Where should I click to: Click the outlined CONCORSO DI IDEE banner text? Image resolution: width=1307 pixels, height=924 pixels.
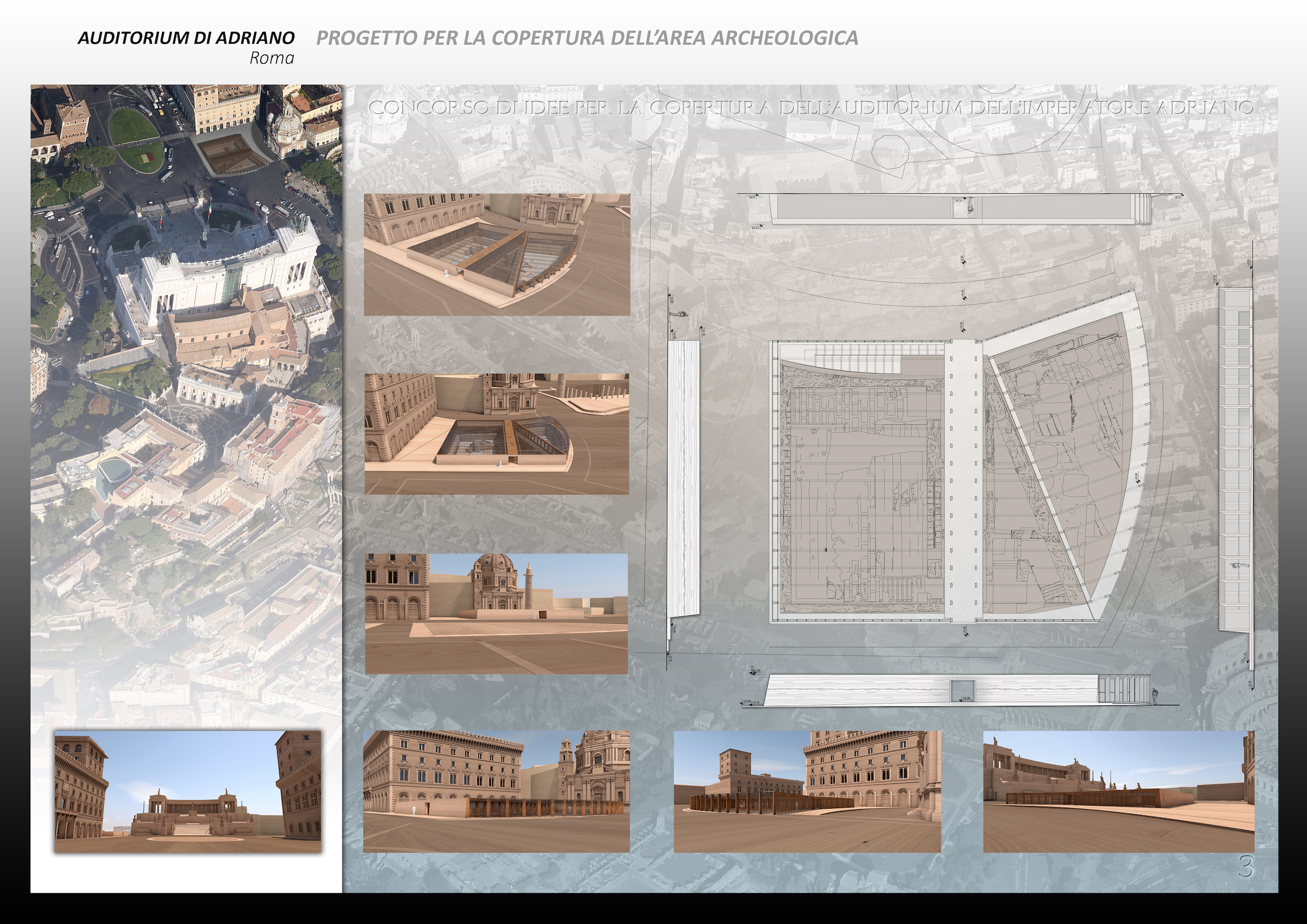point(811,107)
